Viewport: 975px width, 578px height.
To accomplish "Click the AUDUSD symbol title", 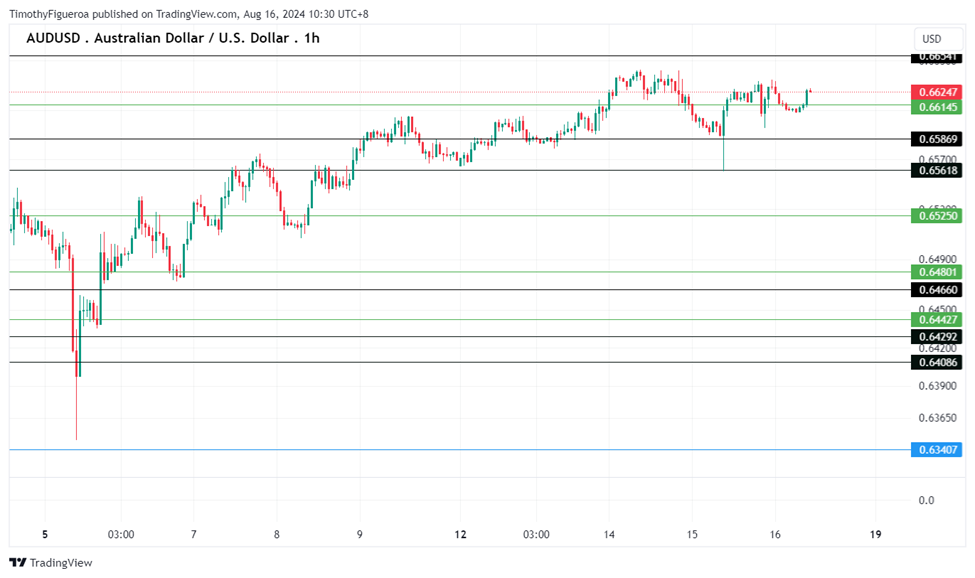I will (x=172, y=39).
